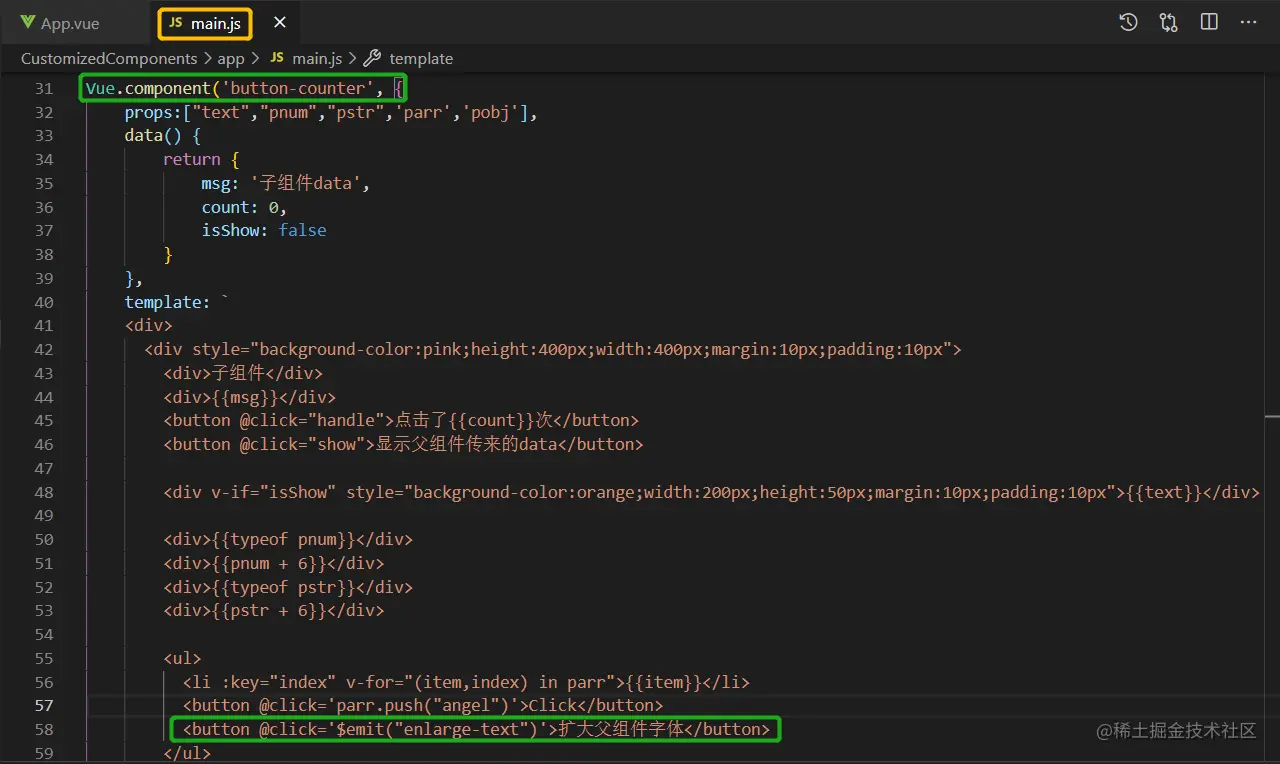Image resolution: width=1280 pixels, height=764 pixels.
Task: Click the {{pnum + 6}} expression
Action: point(269,563)
